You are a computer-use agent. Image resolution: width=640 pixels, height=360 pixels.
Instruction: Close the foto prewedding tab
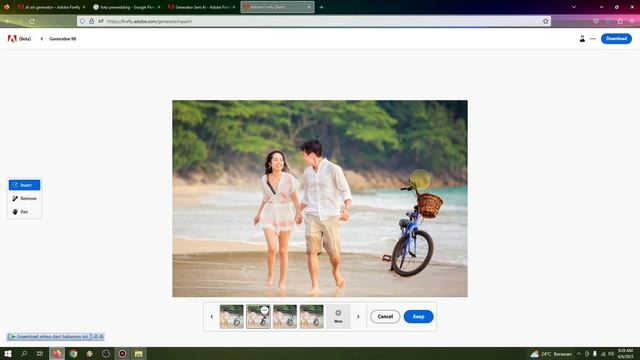(x=159, y=7)
